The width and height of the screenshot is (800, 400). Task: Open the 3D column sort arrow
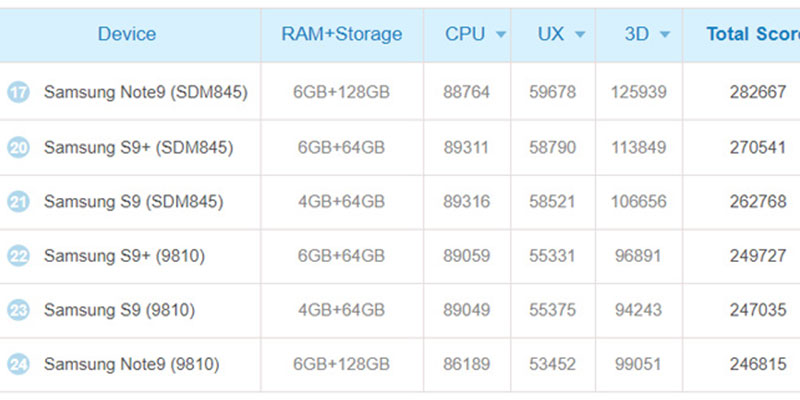(x=664, y=35)
